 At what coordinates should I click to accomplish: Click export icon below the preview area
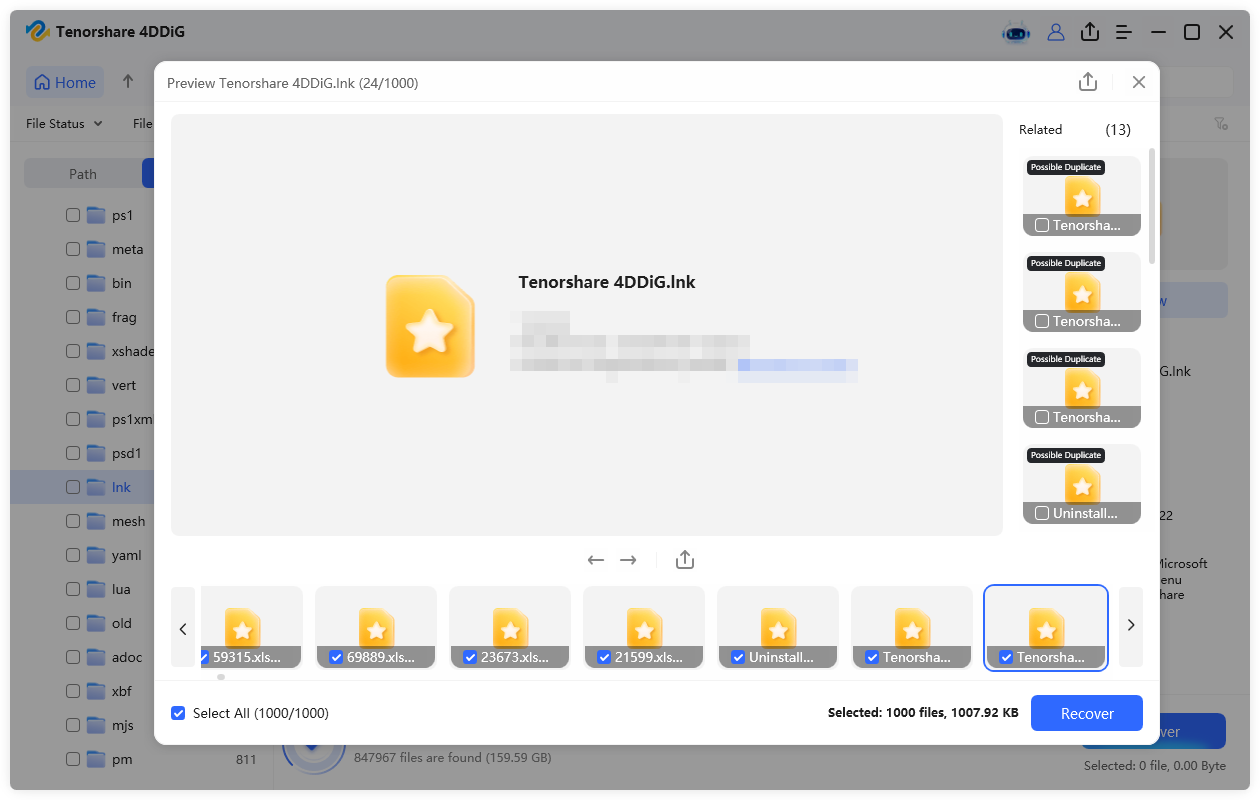click(685, 560)
